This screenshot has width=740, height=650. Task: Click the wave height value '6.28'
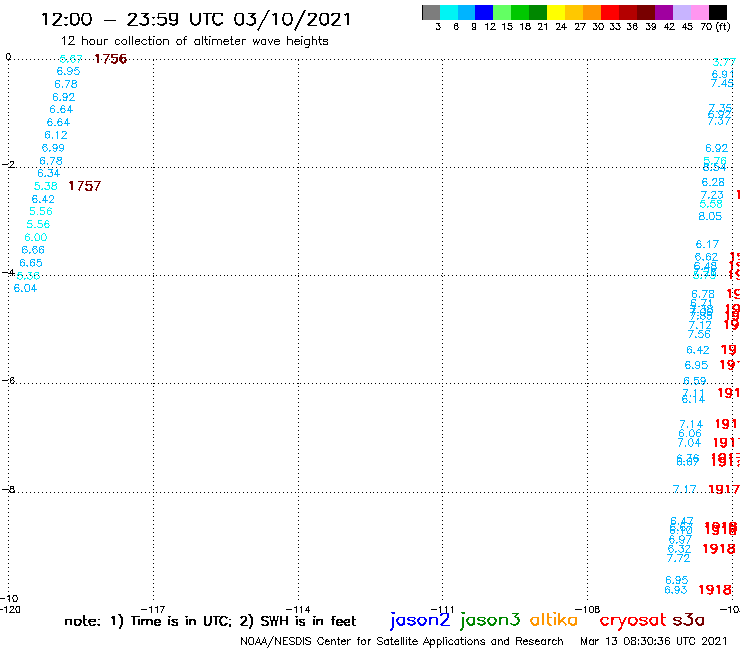pos(713,182)
